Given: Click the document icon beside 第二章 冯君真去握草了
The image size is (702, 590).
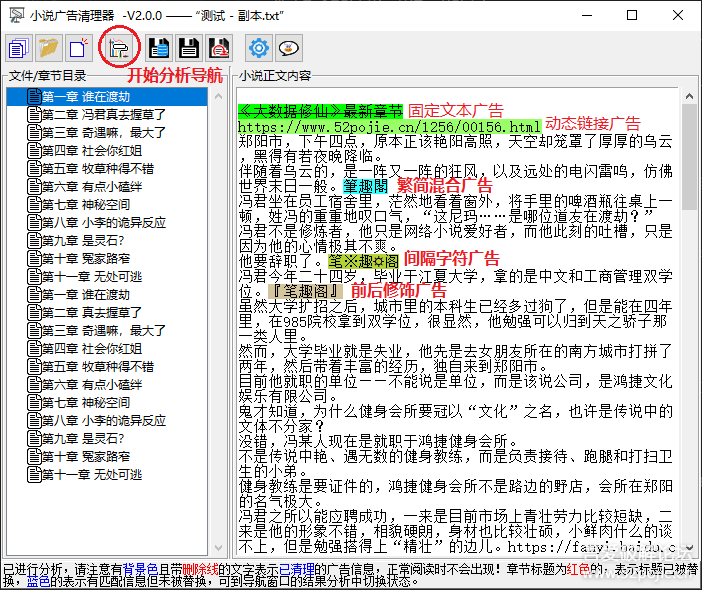Looking at the screenshot, I should point(34,115).
